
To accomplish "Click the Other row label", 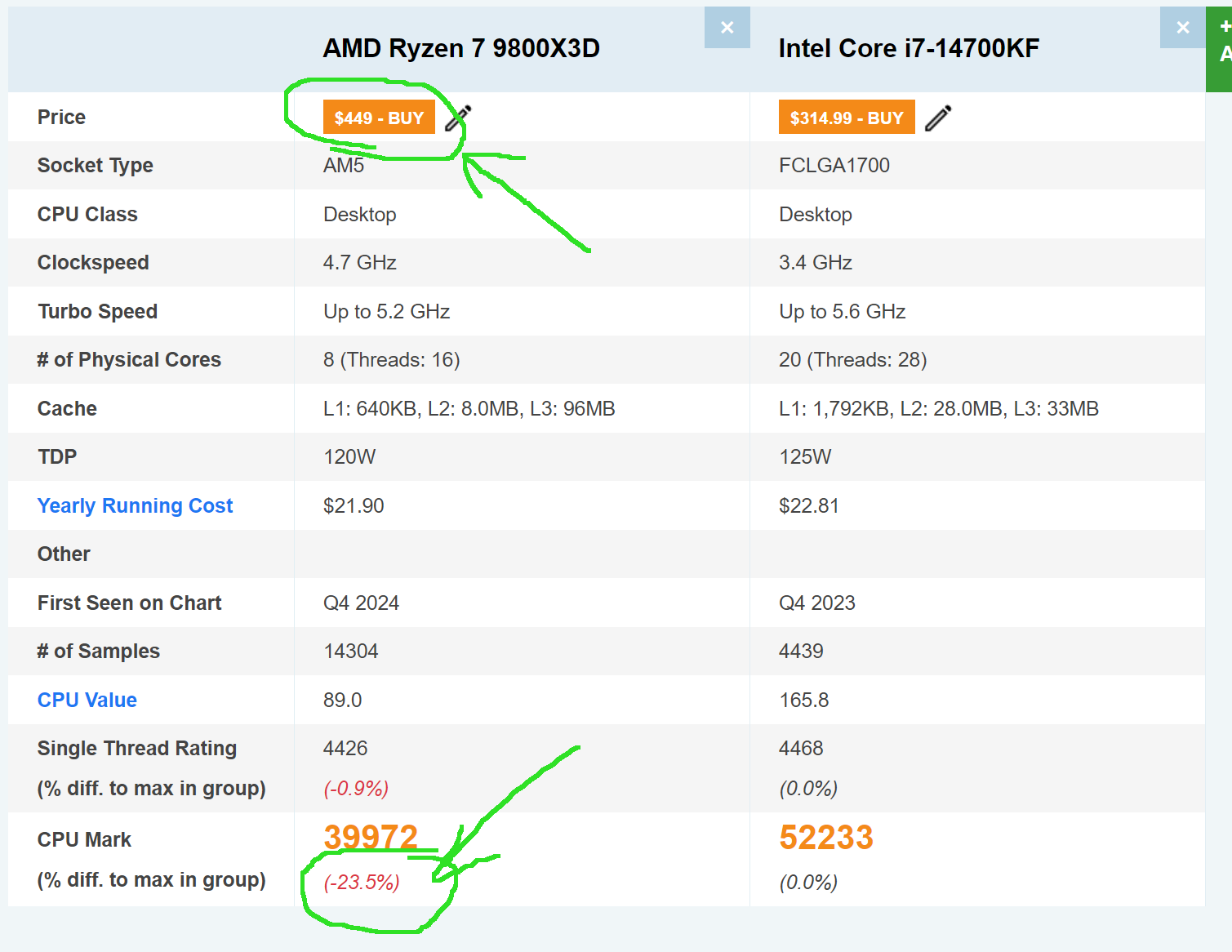I will click(x=64, y=554).
